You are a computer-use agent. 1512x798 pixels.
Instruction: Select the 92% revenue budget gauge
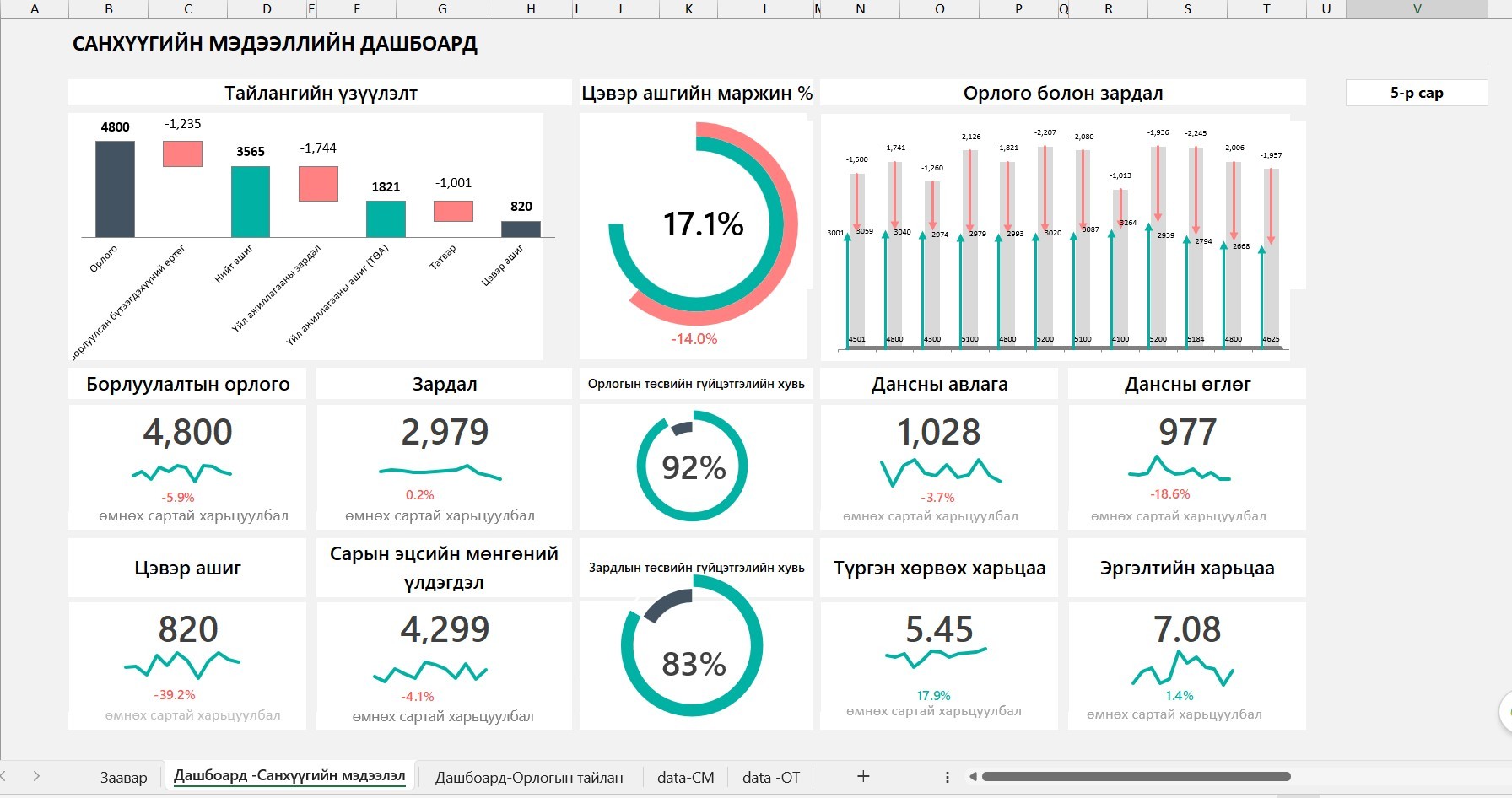(692, 466)
